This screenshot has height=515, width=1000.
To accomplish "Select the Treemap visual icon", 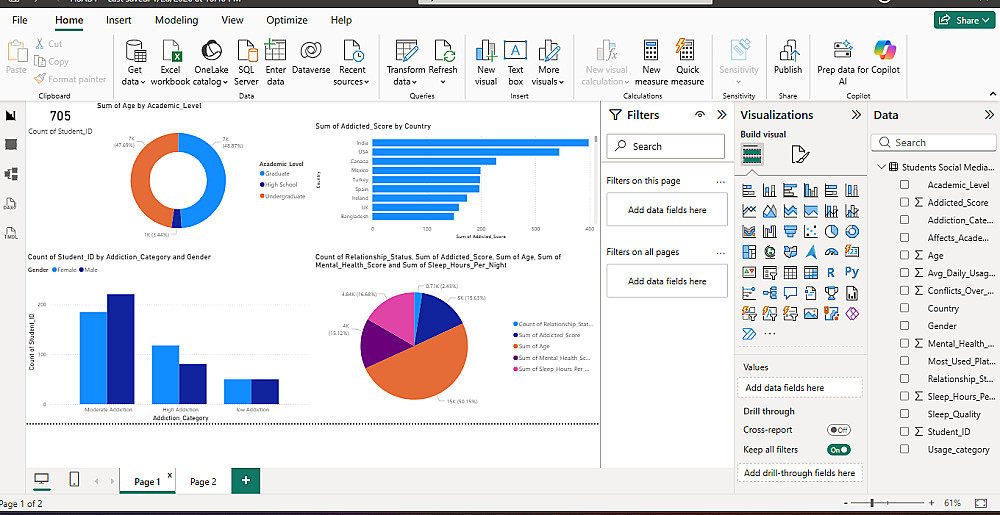I will (x=749, y=251).
